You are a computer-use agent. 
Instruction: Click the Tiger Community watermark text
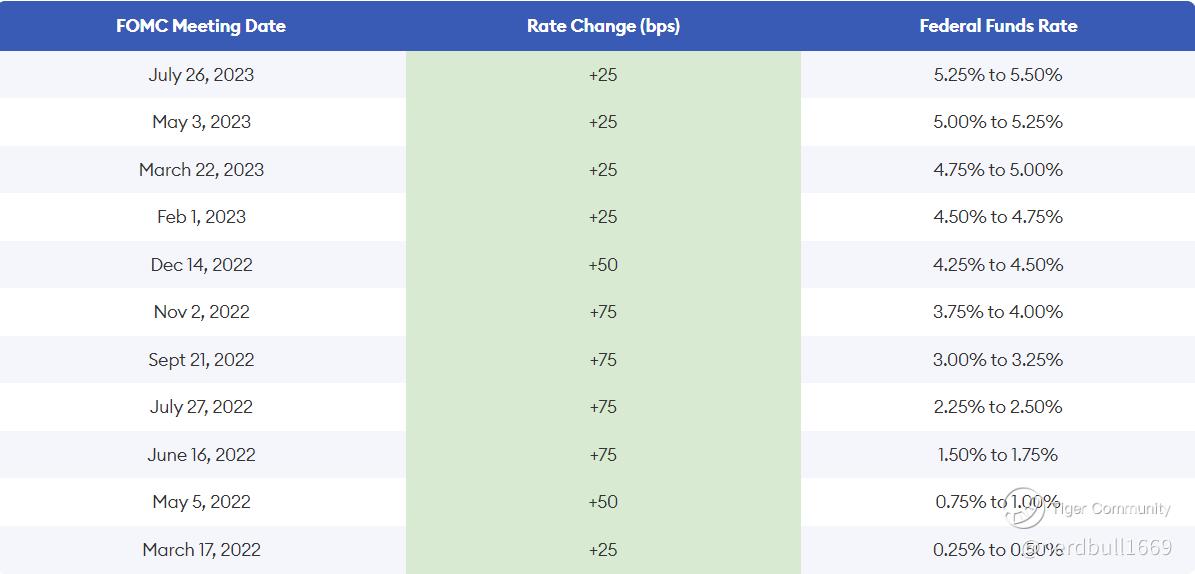(x=1110, y=508)
